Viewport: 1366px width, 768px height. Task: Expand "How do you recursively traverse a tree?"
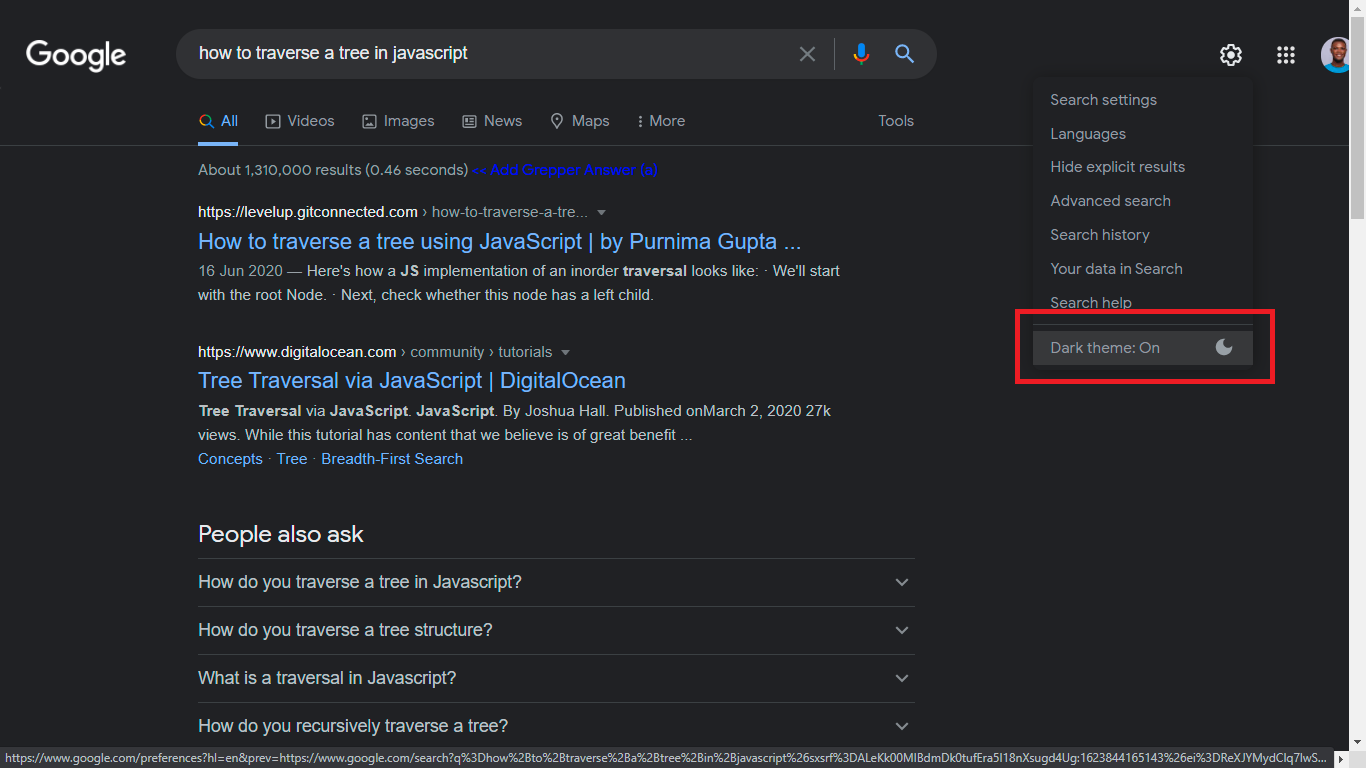point(556,726)
